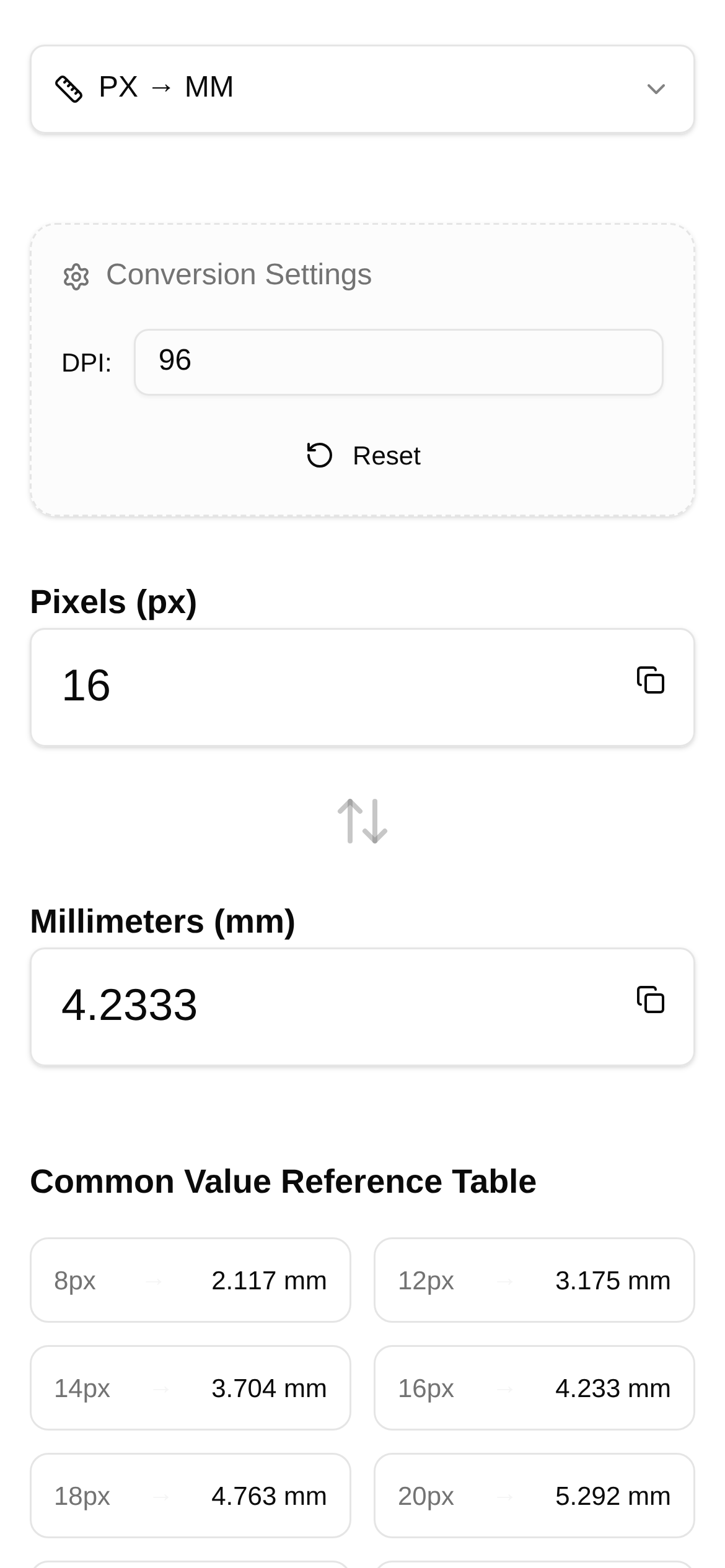Click the circular reset arrow icon
725x1568 pixels.
320,455
